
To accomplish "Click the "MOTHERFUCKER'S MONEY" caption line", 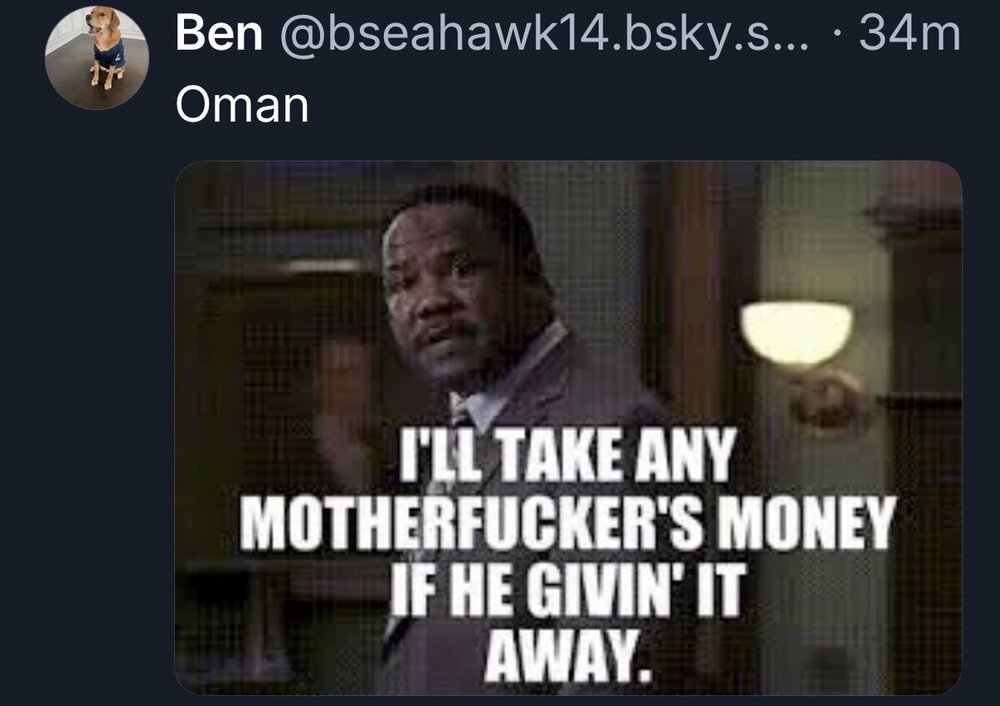I will [568, 523].
